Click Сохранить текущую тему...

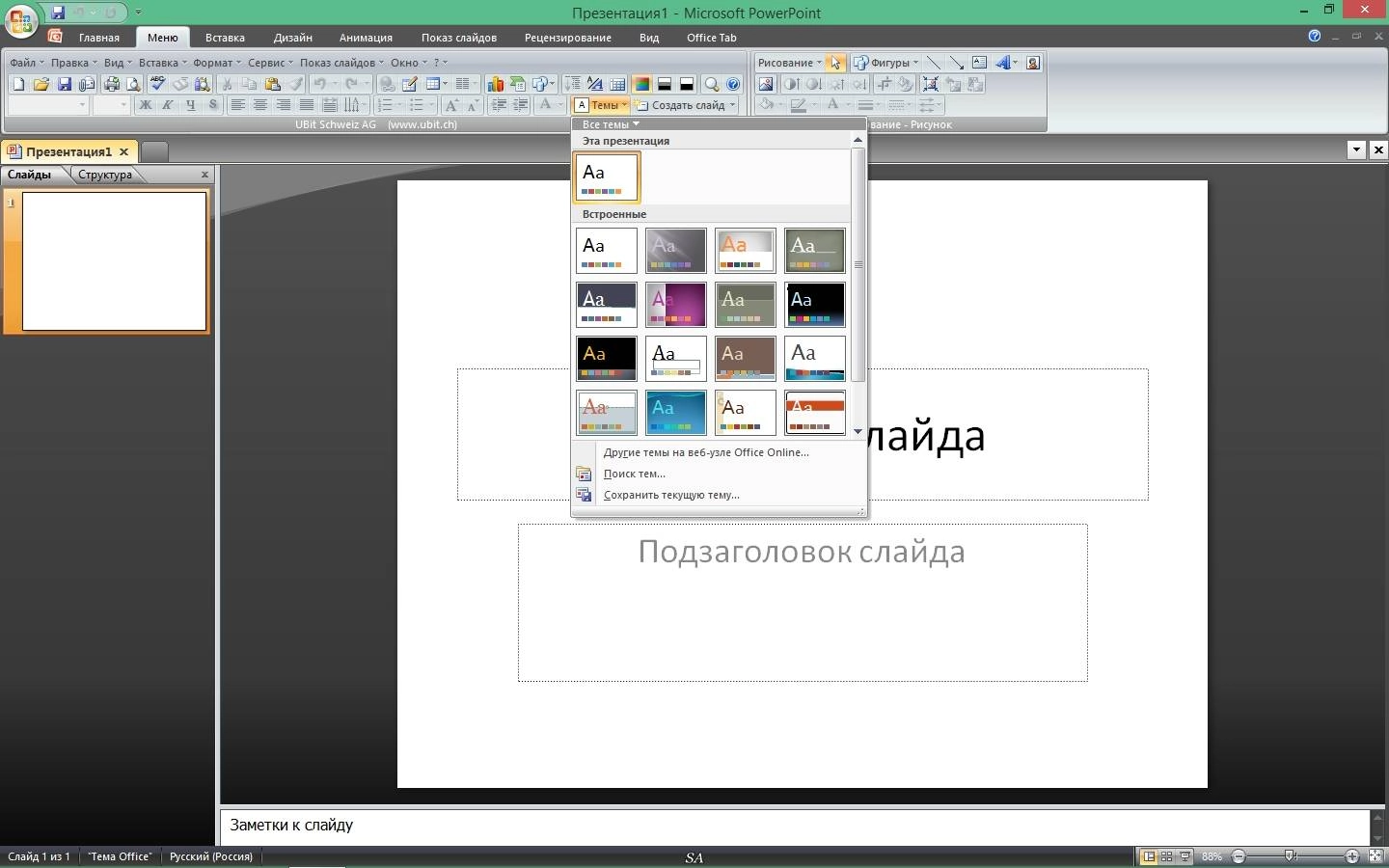(671, 495)
